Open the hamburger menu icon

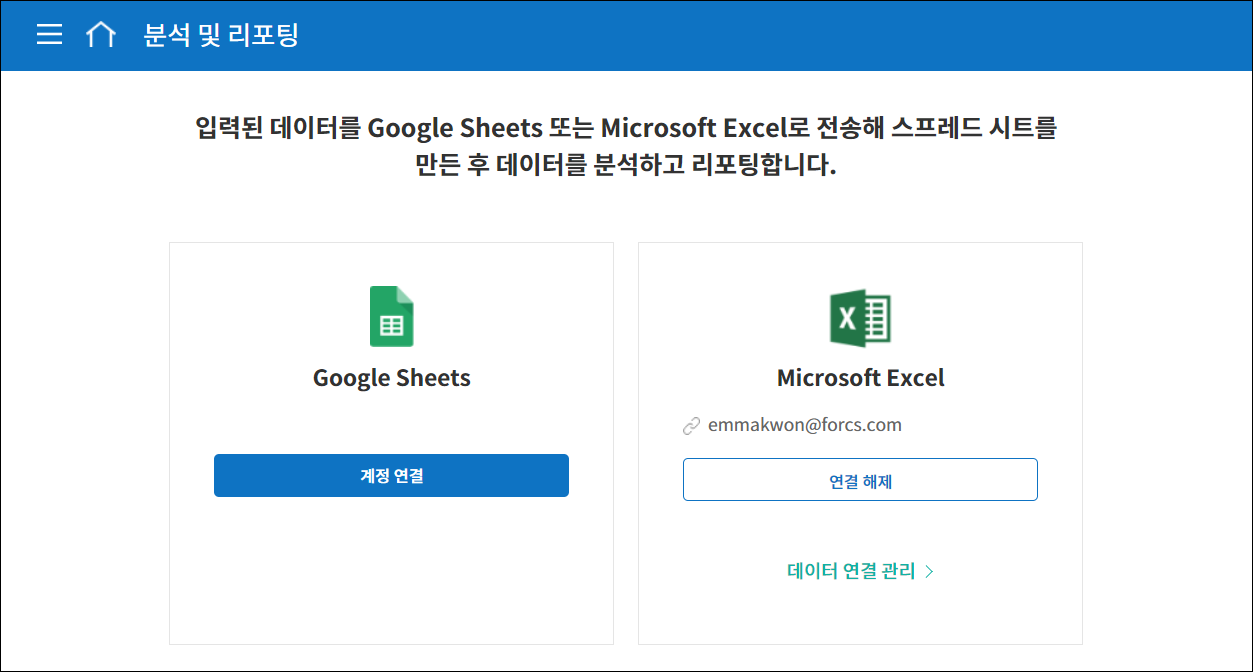tap(49, 35)
